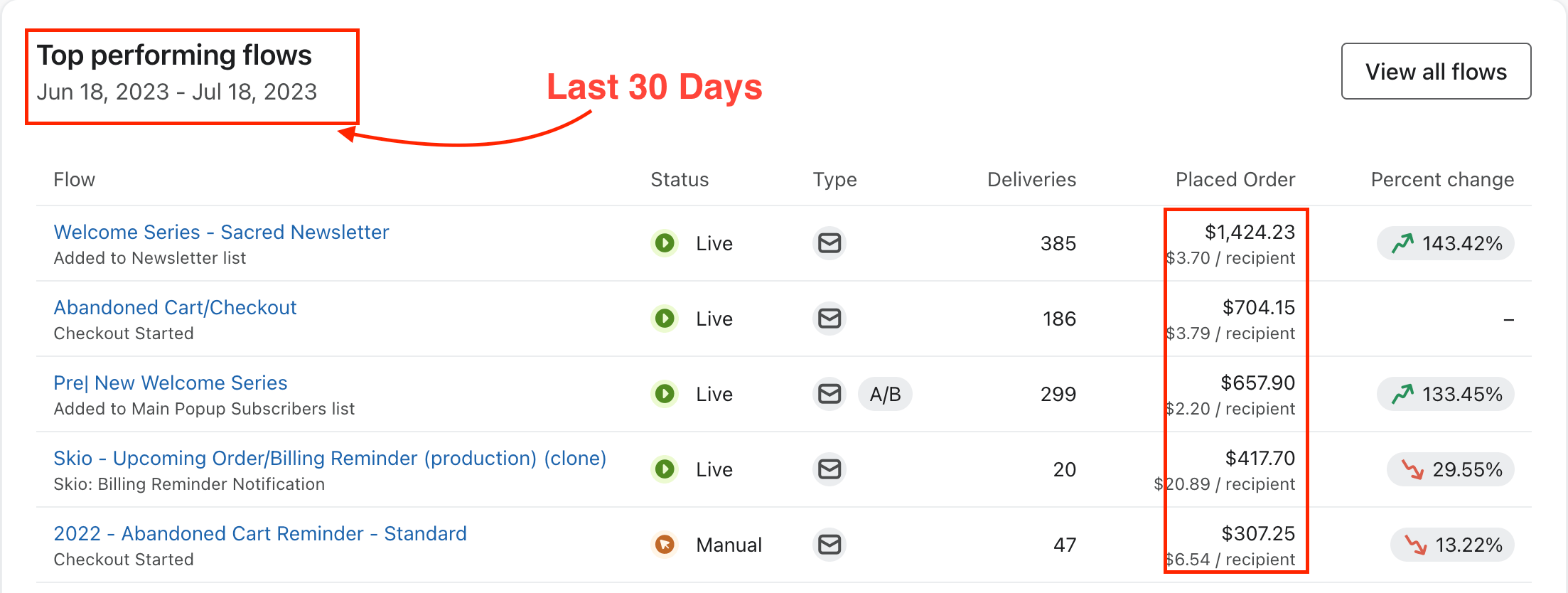
Task: Click the Manual status icon for 2022 Abandoned Cart
Action: (x=665, y=545)
